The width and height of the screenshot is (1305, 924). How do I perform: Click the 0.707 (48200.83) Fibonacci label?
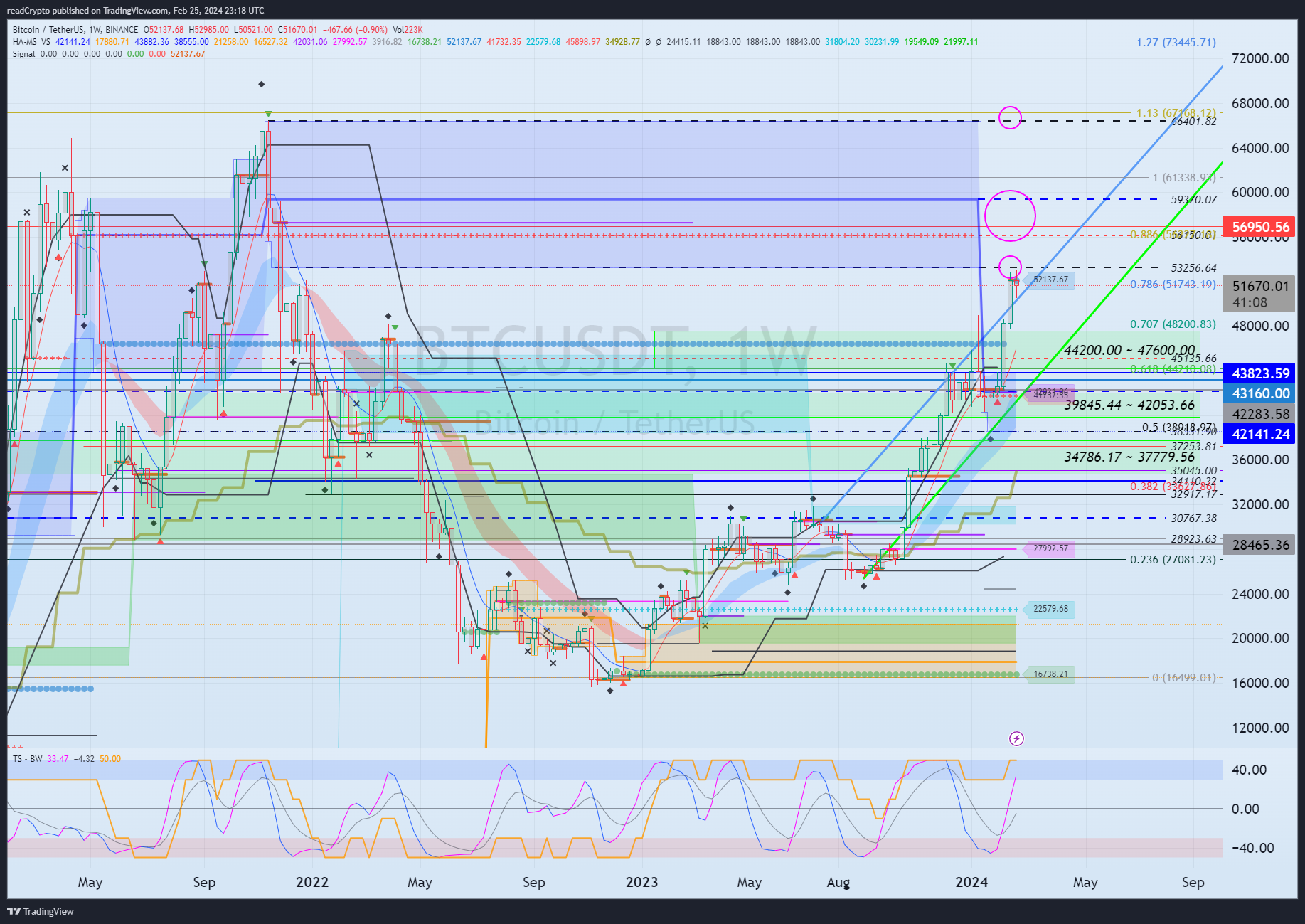coord(1173,324)
